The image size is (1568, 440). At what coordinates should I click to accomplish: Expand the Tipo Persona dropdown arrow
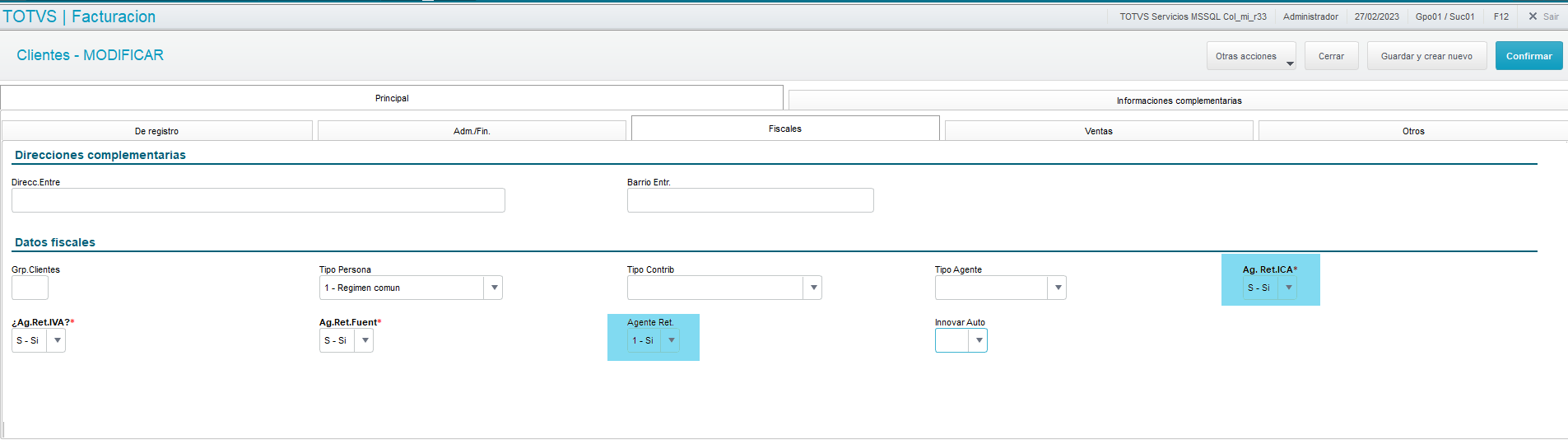pos(494,288)
